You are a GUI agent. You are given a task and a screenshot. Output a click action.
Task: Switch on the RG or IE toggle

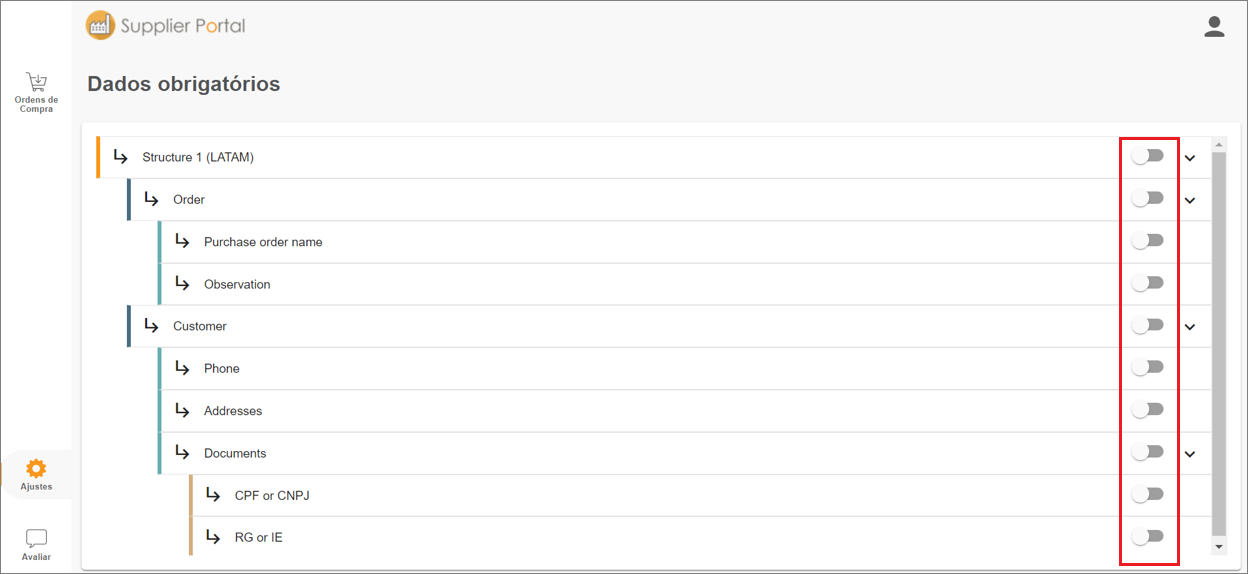tap(1148, 536)
